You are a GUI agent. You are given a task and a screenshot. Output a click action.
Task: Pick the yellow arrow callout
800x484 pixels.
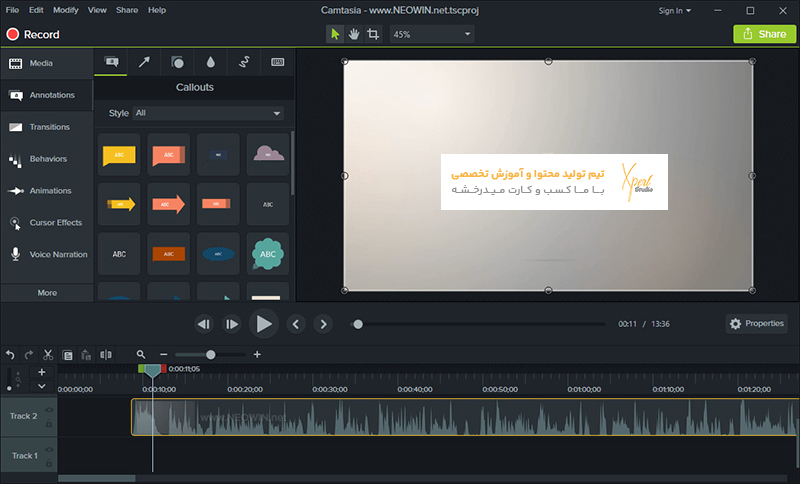(119, 204)
